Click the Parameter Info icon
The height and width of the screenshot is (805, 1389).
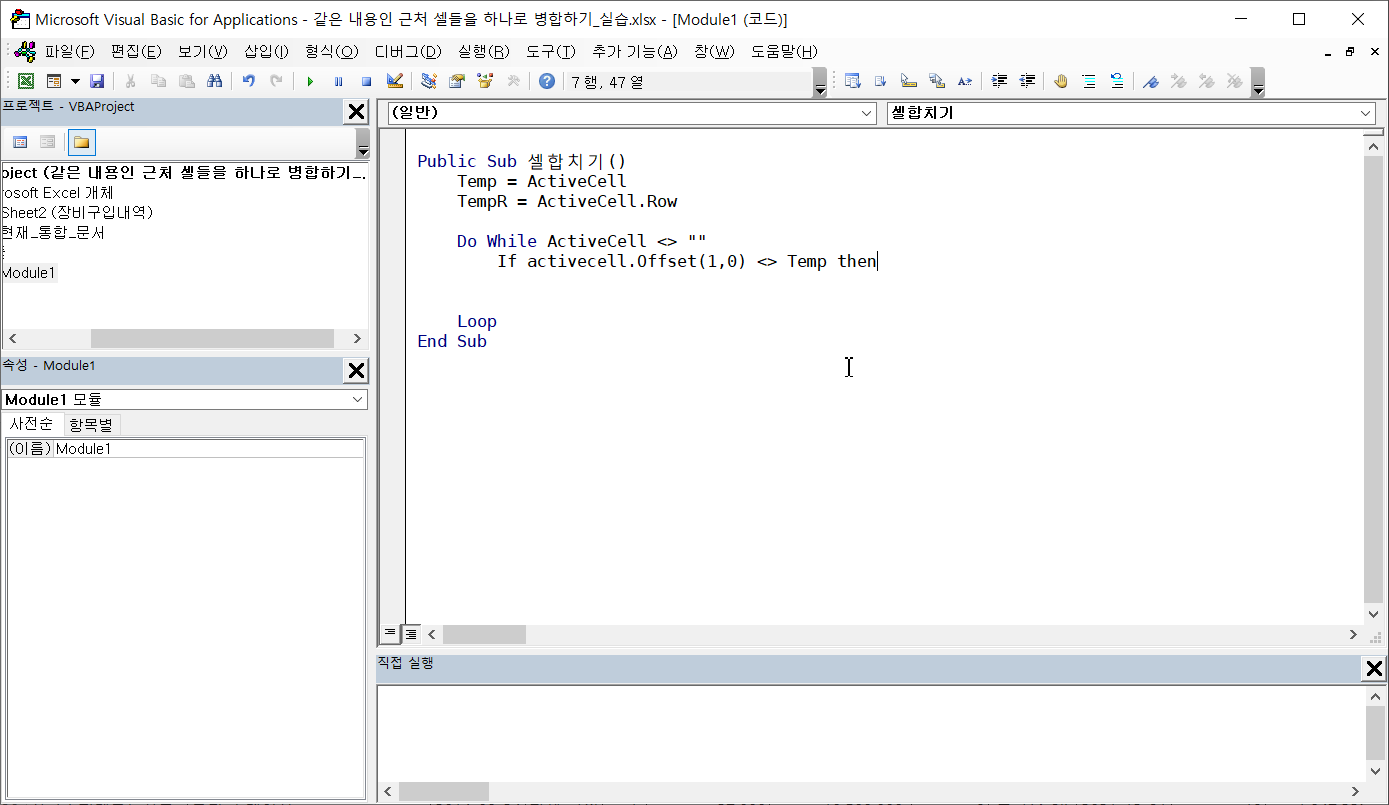(937, 81)
